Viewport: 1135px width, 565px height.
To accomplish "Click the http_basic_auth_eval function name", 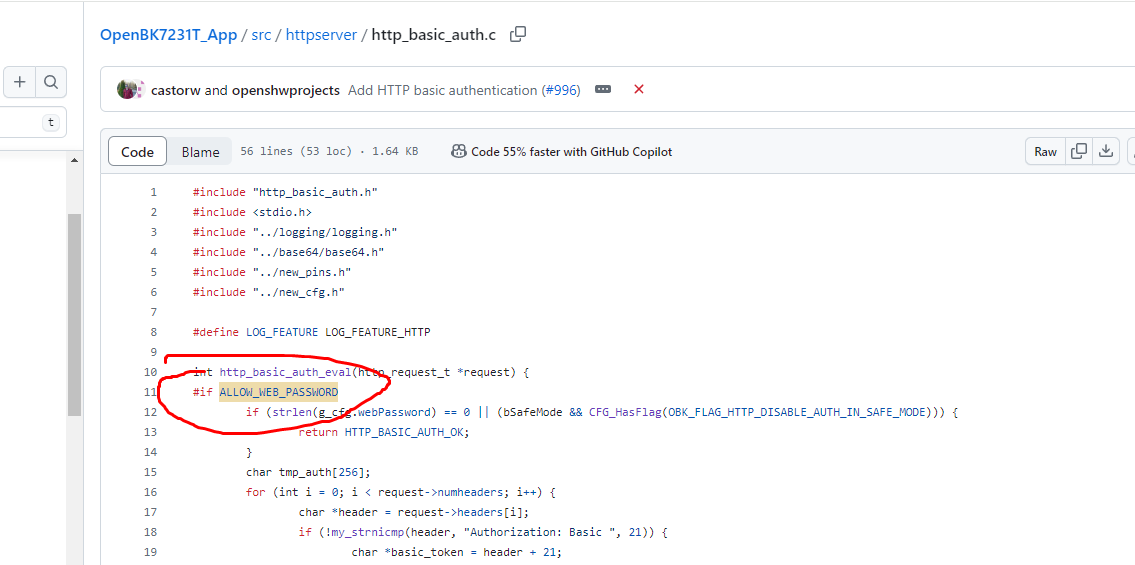I will [286, 373].
